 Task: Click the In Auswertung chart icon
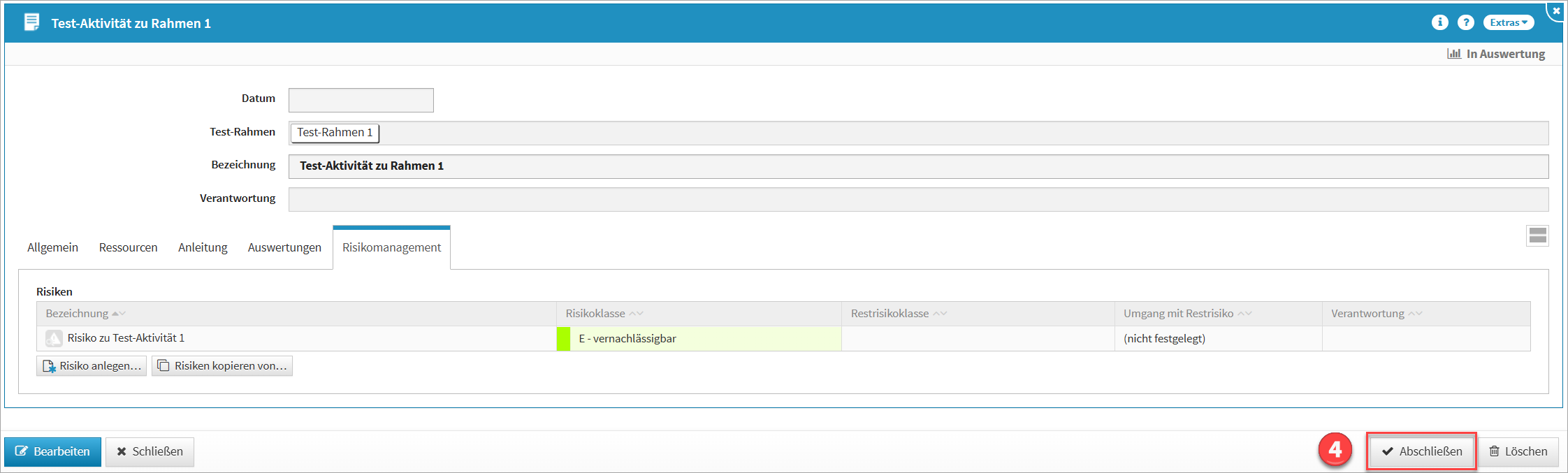point(1453,54)
